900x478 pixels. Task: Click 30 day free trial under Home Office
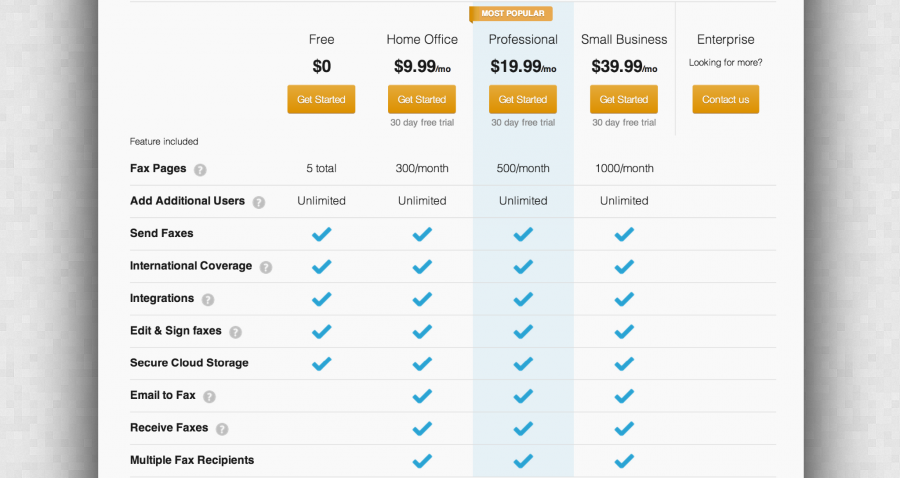click(x=422, y=123)
